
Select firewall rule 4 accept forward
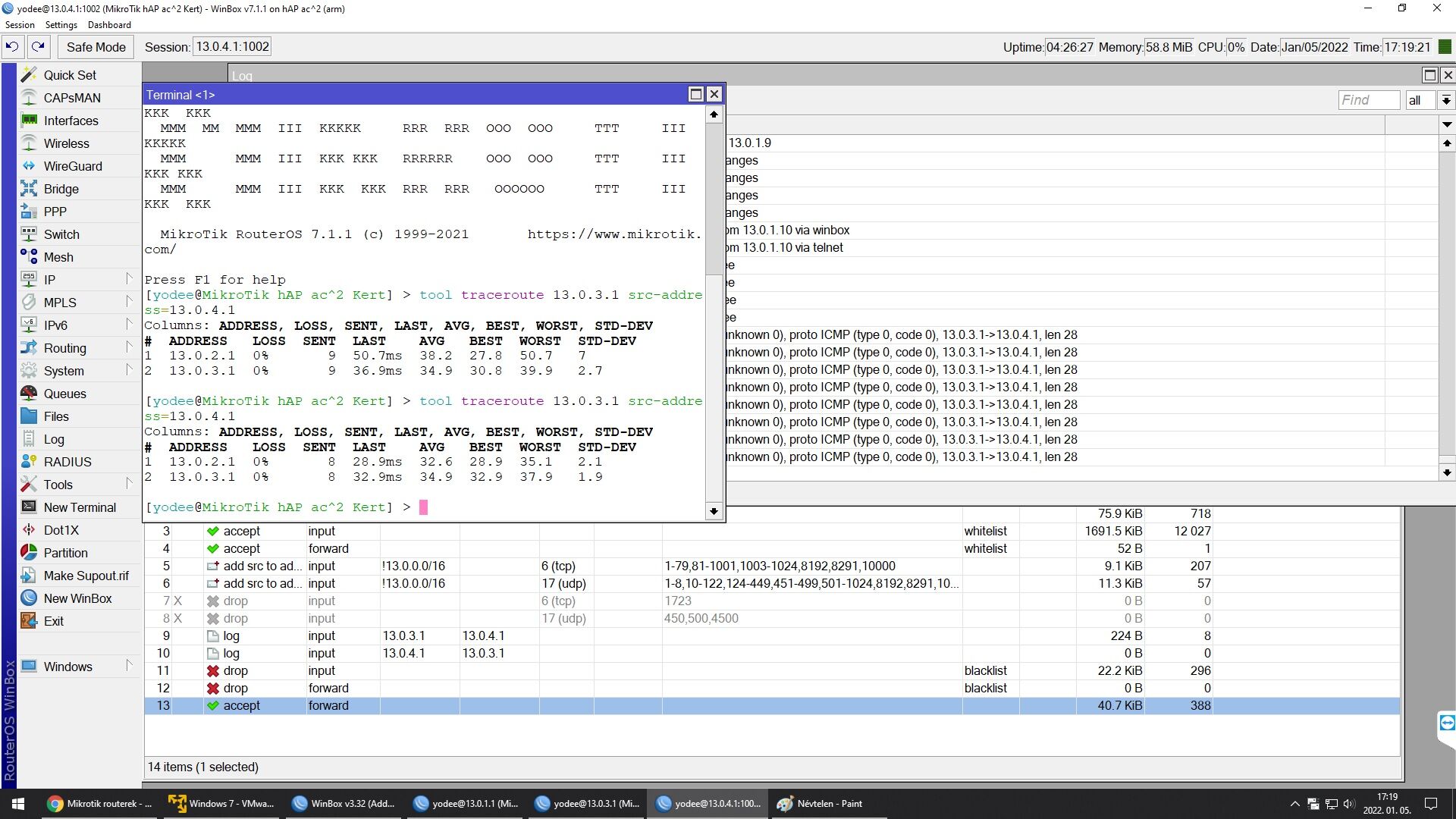point(772,548)
